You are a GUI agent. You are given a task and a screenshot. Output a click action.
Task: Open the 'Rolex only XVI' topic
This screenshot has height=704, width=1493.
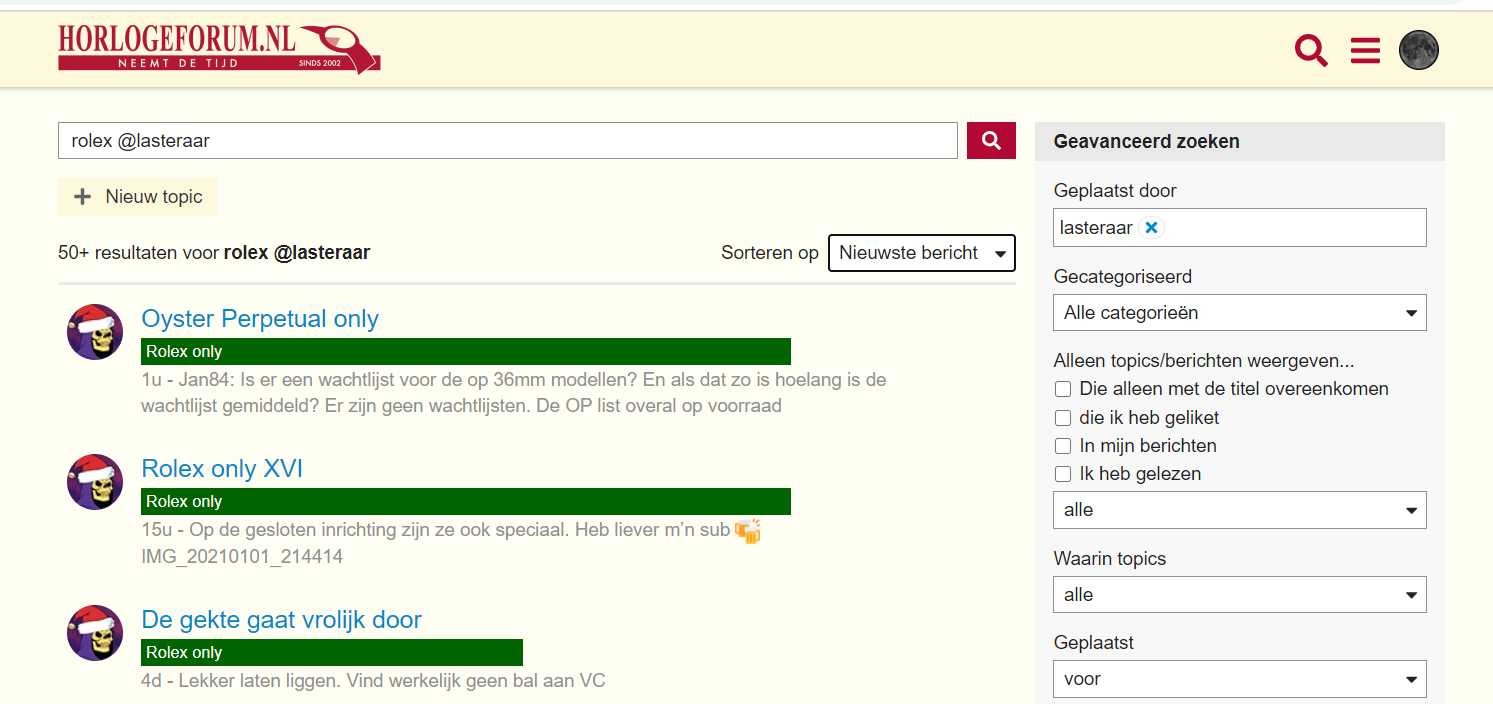(222, 469)
